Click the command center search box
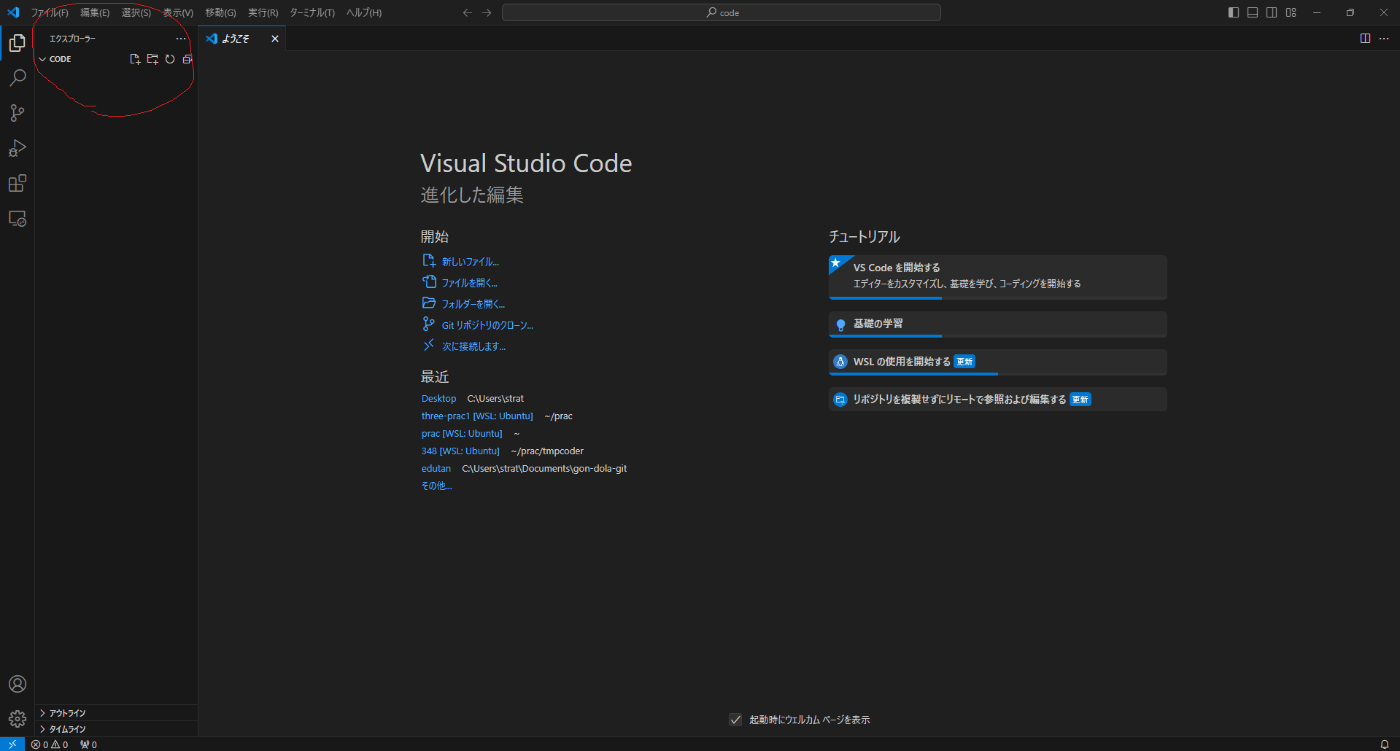The height and width of the screenshot is (751, 1400). coord(721,12)
